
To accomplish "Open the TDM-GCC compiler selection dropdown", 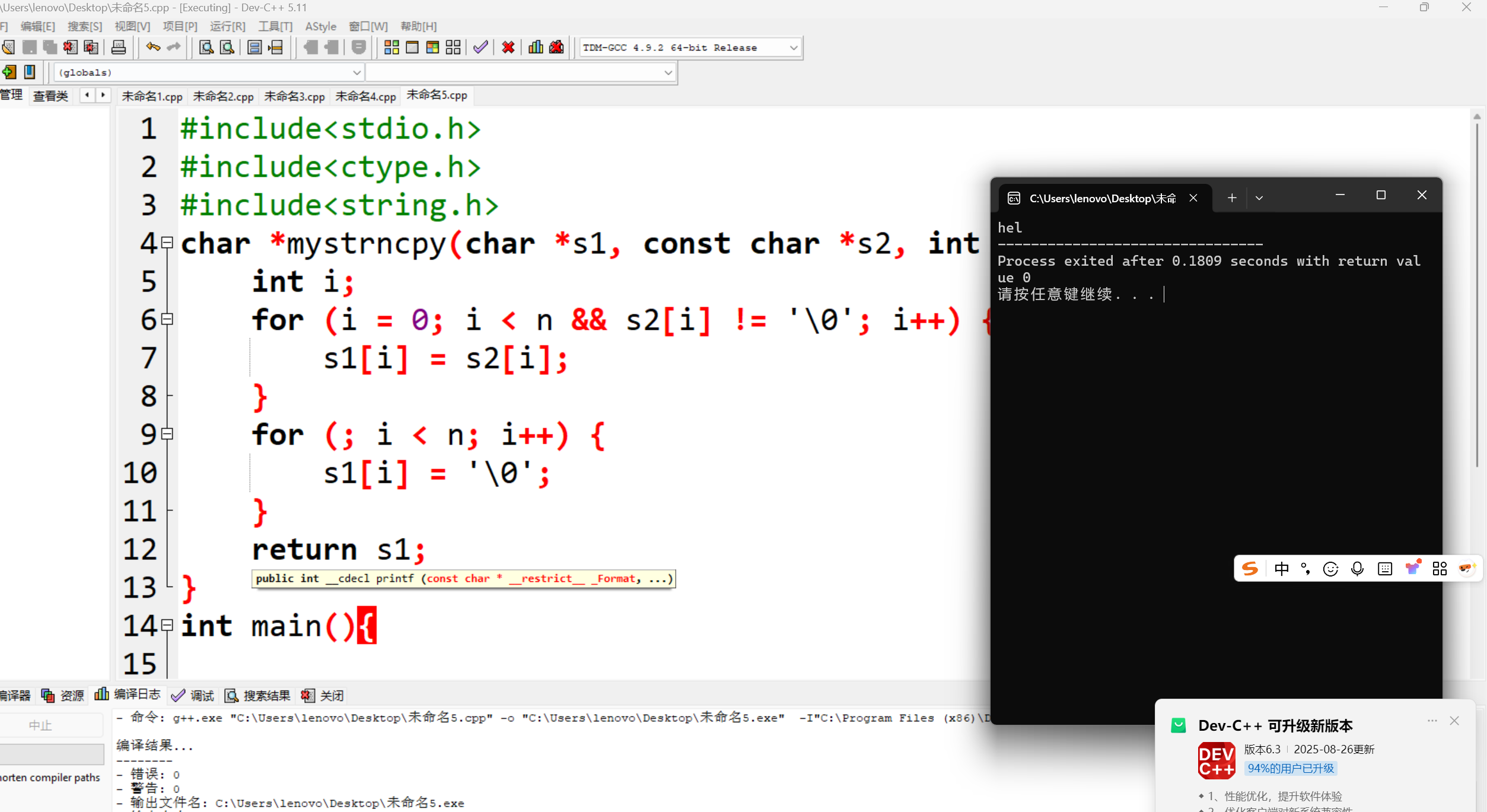I will (x=794, y=47).
